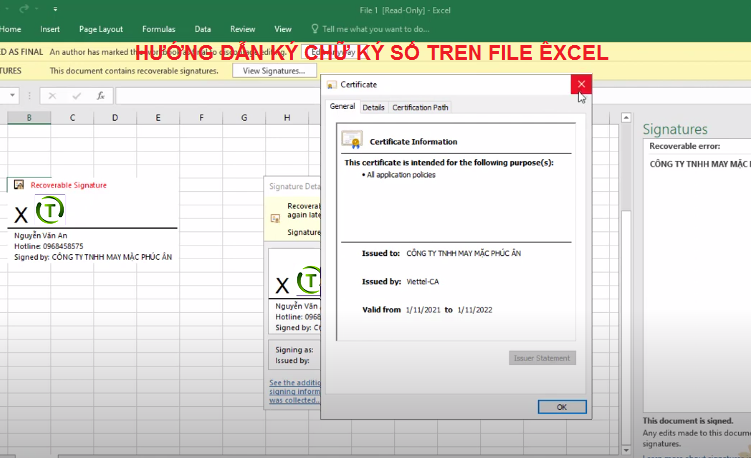The height and width of the screenshot is (458, 751).
Task: Click 'All application policies' purpose text
Action: tap(401, 175)
